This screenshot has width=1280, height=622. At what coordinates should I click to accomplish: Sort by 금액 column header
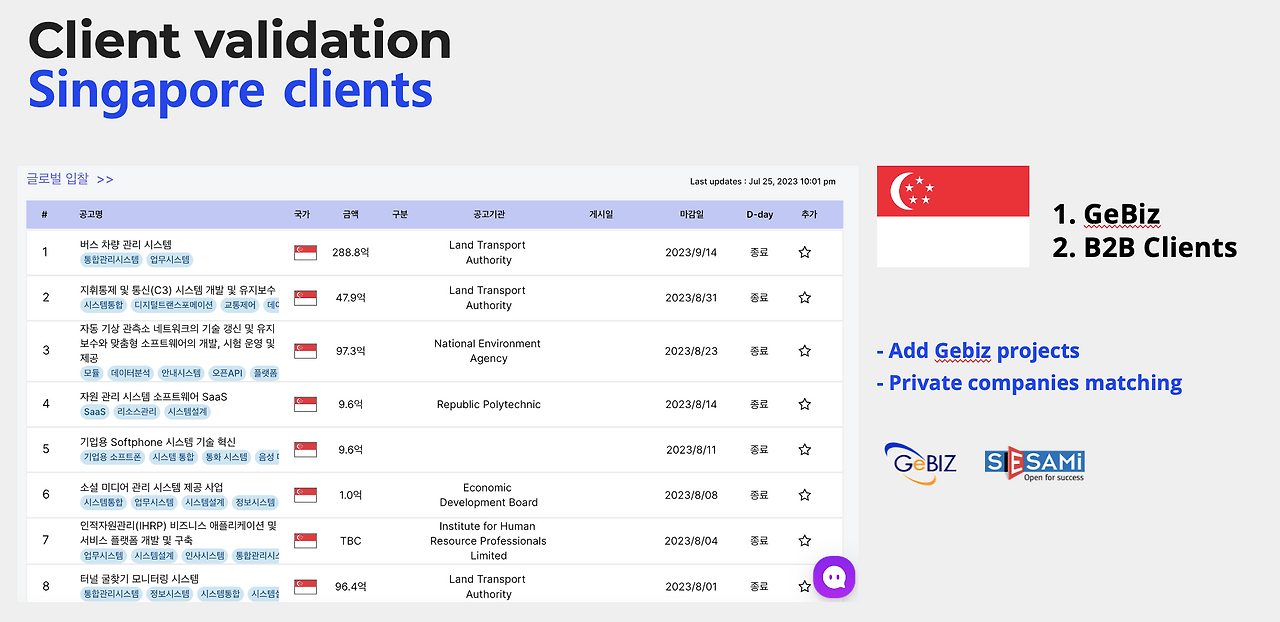[x=350, y=215]
